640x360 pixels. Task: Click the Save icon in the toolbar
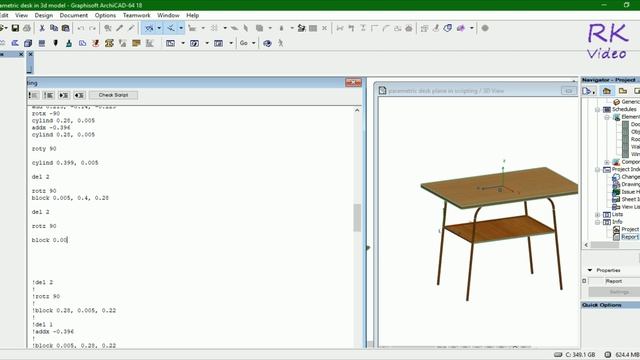[15, 28]
